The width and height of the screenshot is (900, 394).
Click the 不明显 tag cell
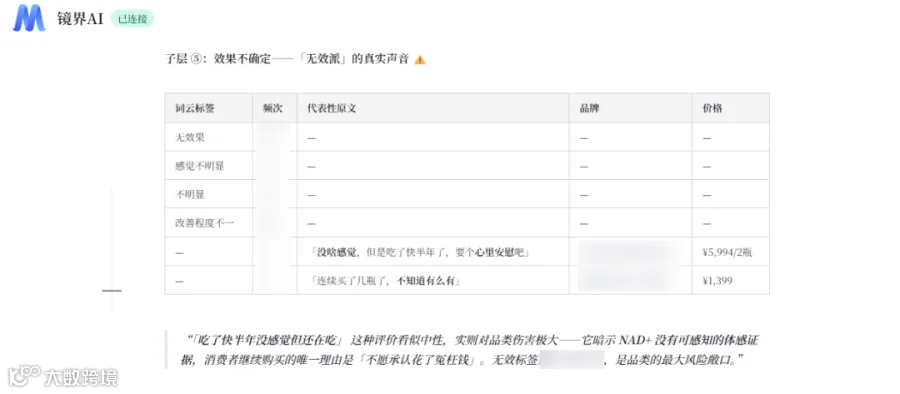[209, 194]
